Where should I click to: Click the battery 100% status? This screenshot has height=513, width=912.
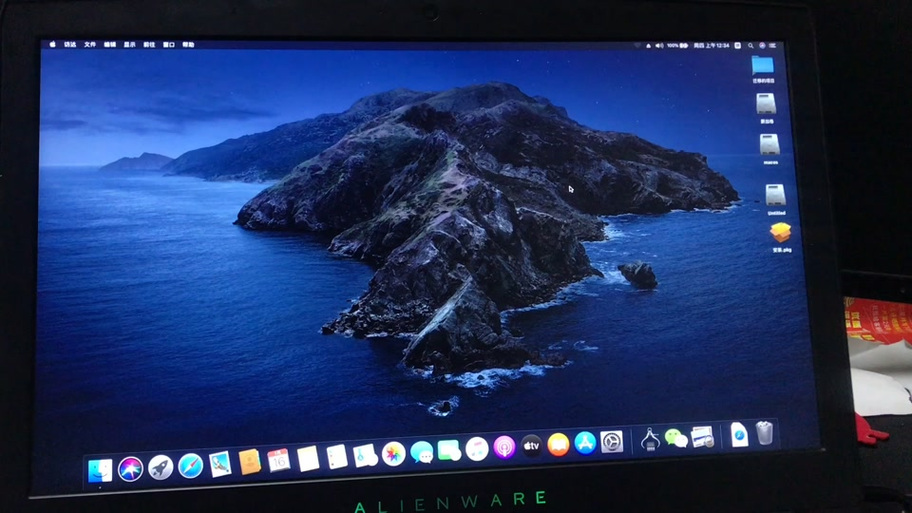coord(678,45)
